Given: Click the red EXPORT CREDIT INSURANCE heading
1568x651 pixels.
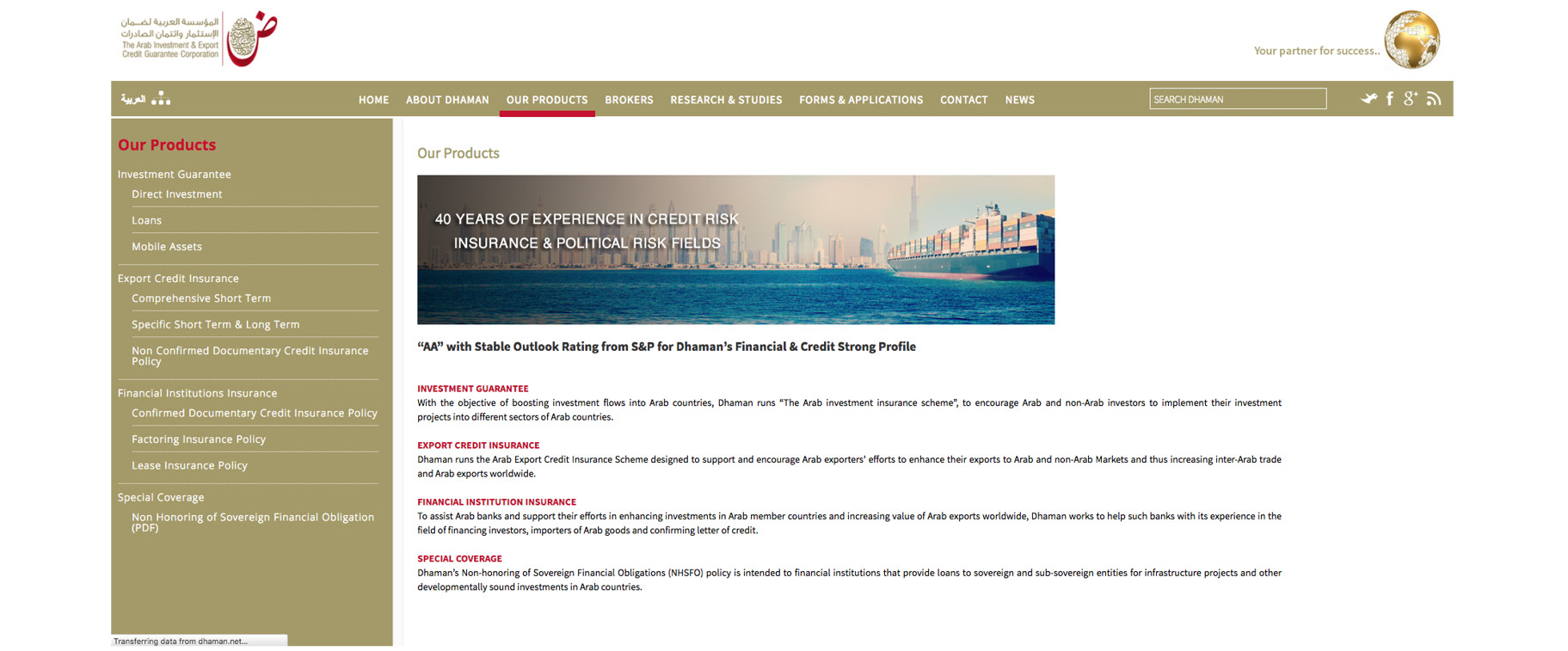Looking at the screenshot, I should pyautogui.click(x=478, y=445).
